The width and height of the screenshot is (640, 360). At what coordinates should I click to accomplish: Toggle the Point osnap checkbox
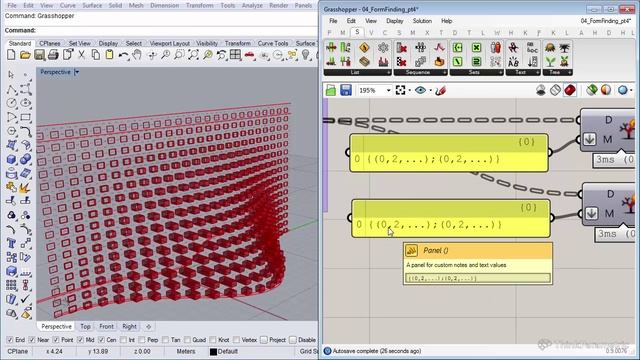tap(56, 340)
